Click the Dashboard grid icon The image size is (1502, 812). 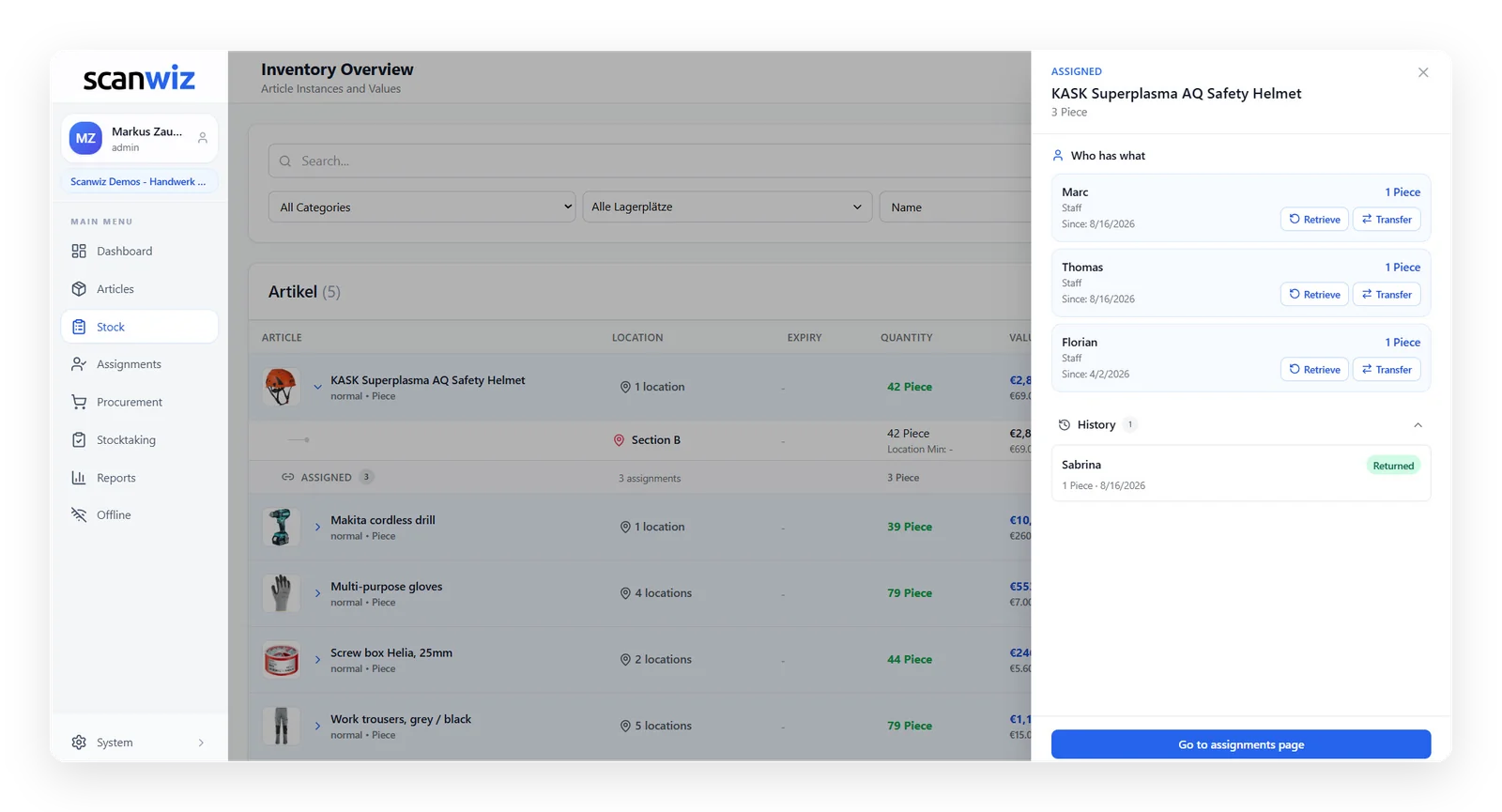point(79,251)
